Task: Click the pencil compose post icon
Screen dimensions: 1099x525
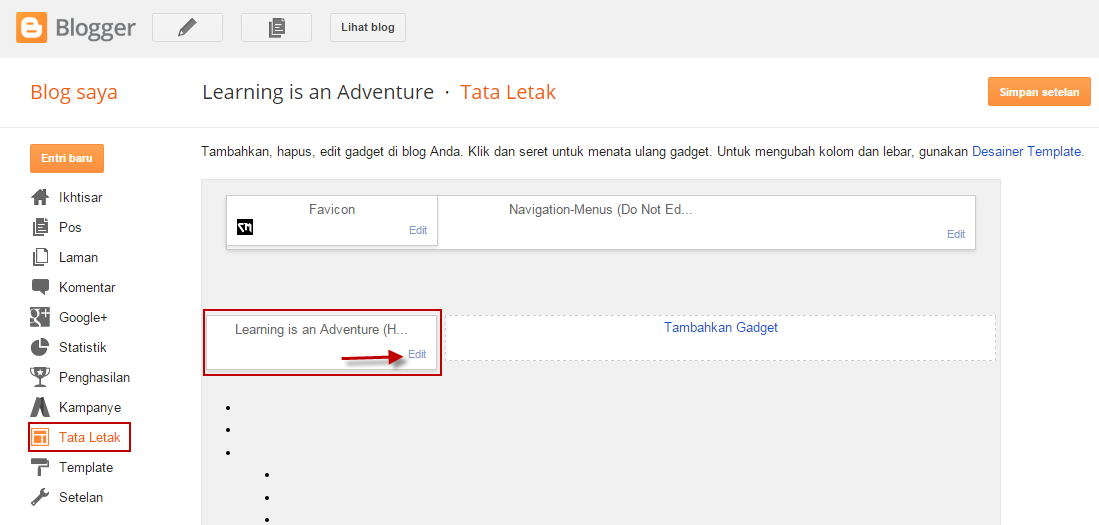Action: tap(187, 28)
